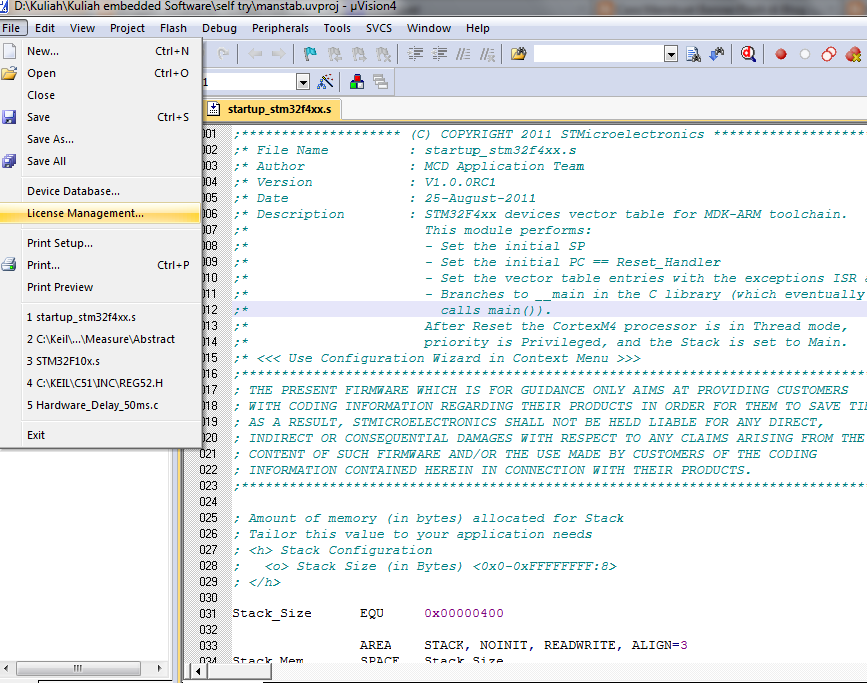Choose Save As... menu entry

pos(101,139)
